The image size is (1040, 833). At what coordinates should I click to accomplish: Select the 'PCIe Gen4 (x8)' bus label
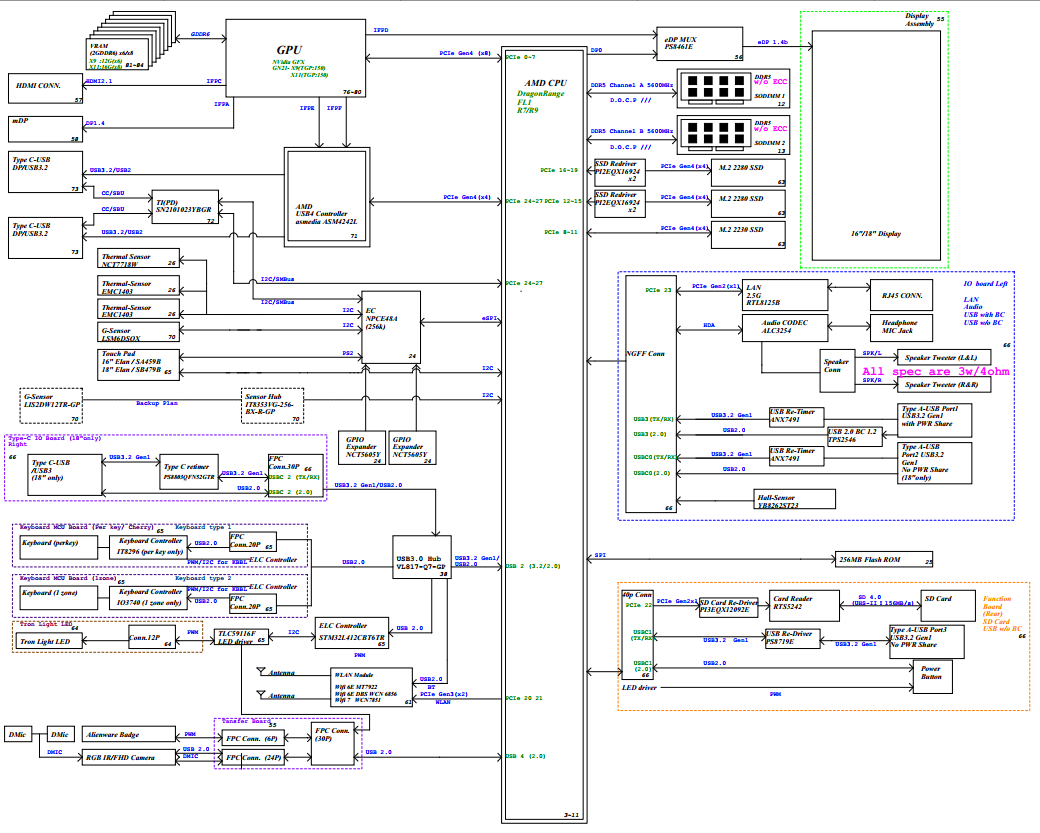[x=465, y=53]
